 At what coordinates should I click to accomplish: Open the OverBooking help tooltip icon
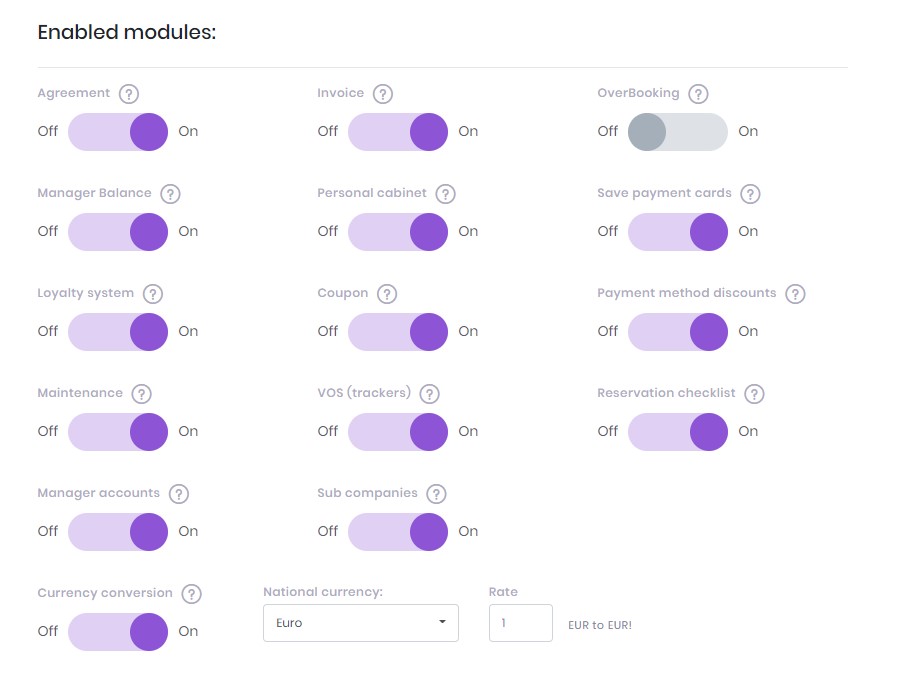coord(698,94)
